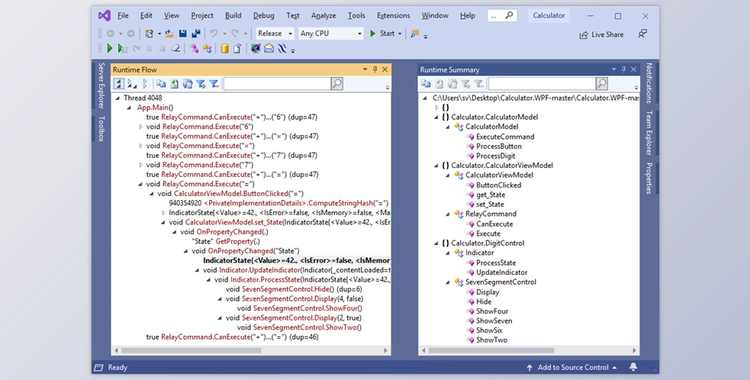Click the Redo arrow icon

coord(235,34)
